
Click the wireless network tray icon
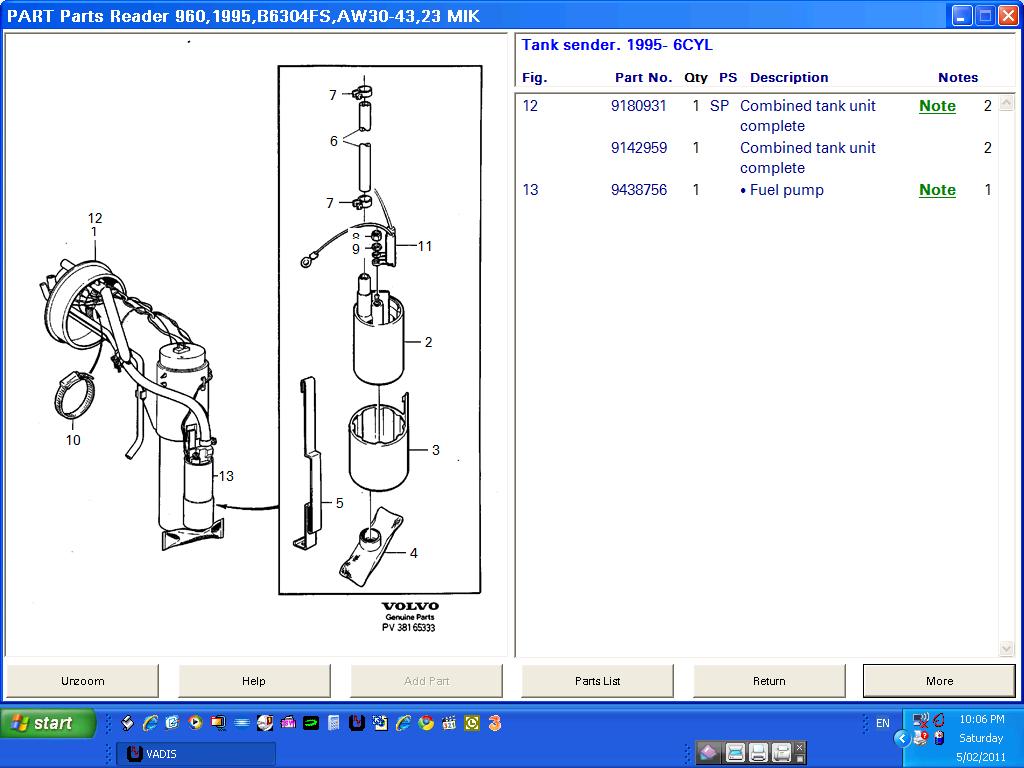[921, 720]
